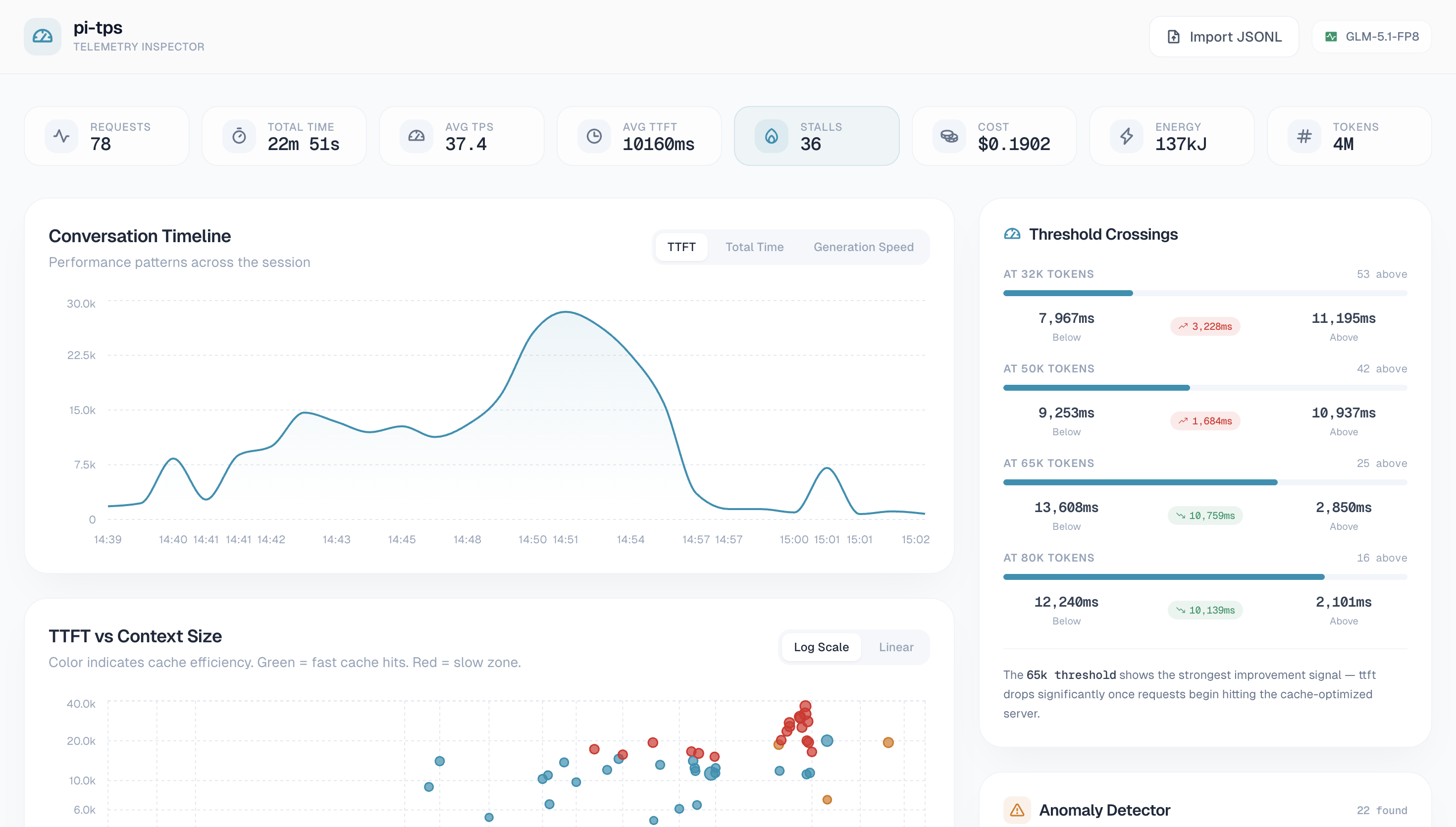Toggle scatter chart to Log Scale
1456x827 pixels.
tap(821, 647)
